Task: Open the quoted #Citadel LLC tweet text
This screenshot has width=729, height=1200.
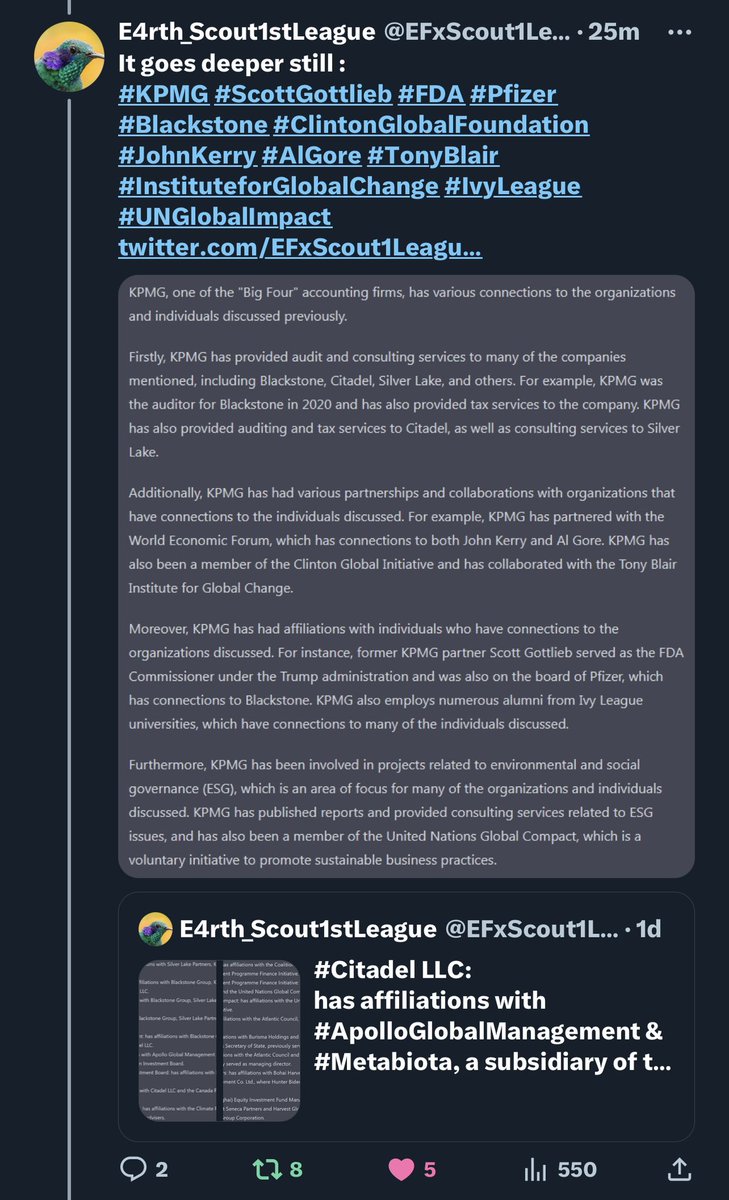Action: [x=488, y=1029]
